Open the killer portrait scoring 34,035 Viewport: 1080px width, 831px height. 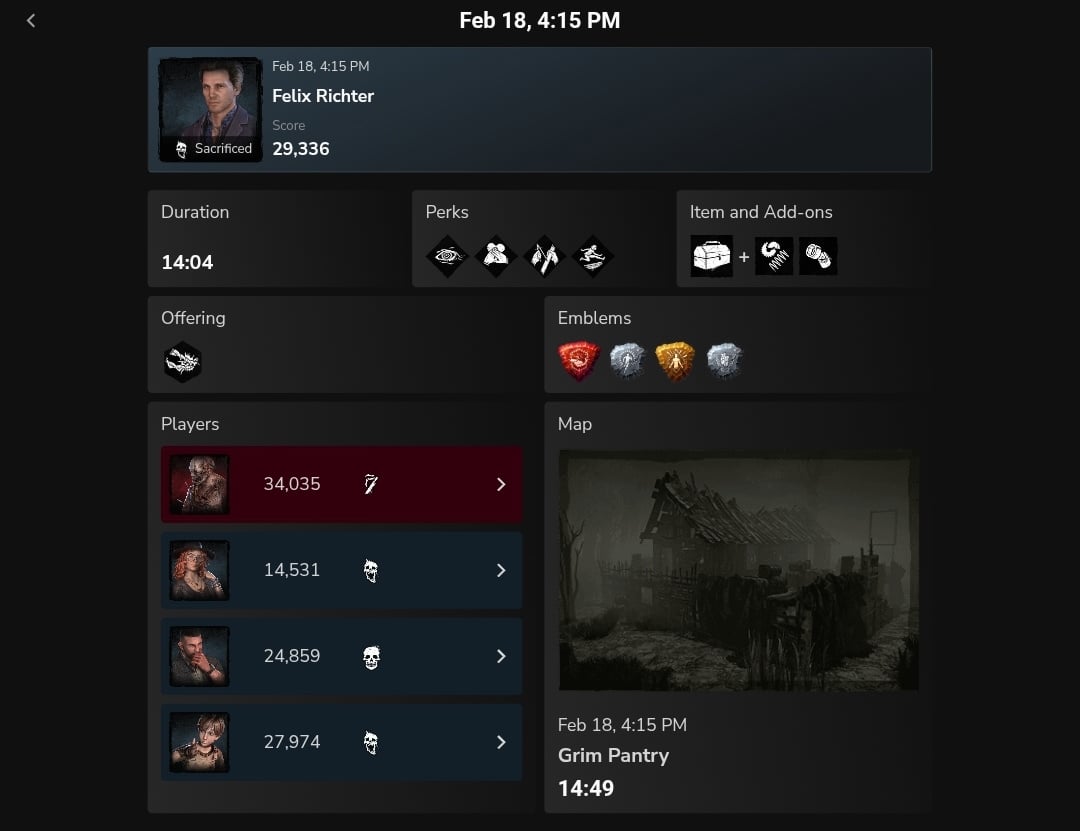[200, 484]
